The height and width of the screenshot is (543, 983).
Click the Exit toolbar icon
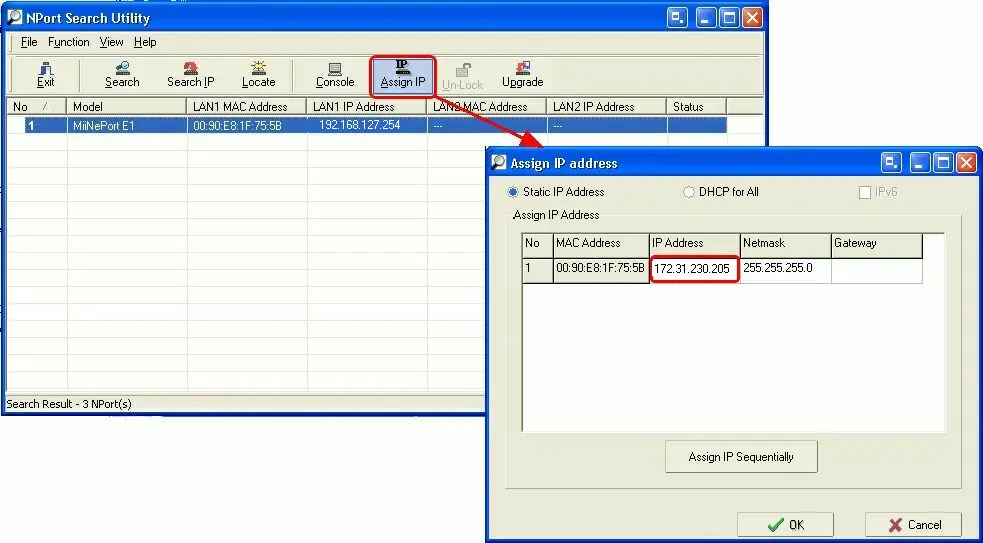click(x=45, y=75)
